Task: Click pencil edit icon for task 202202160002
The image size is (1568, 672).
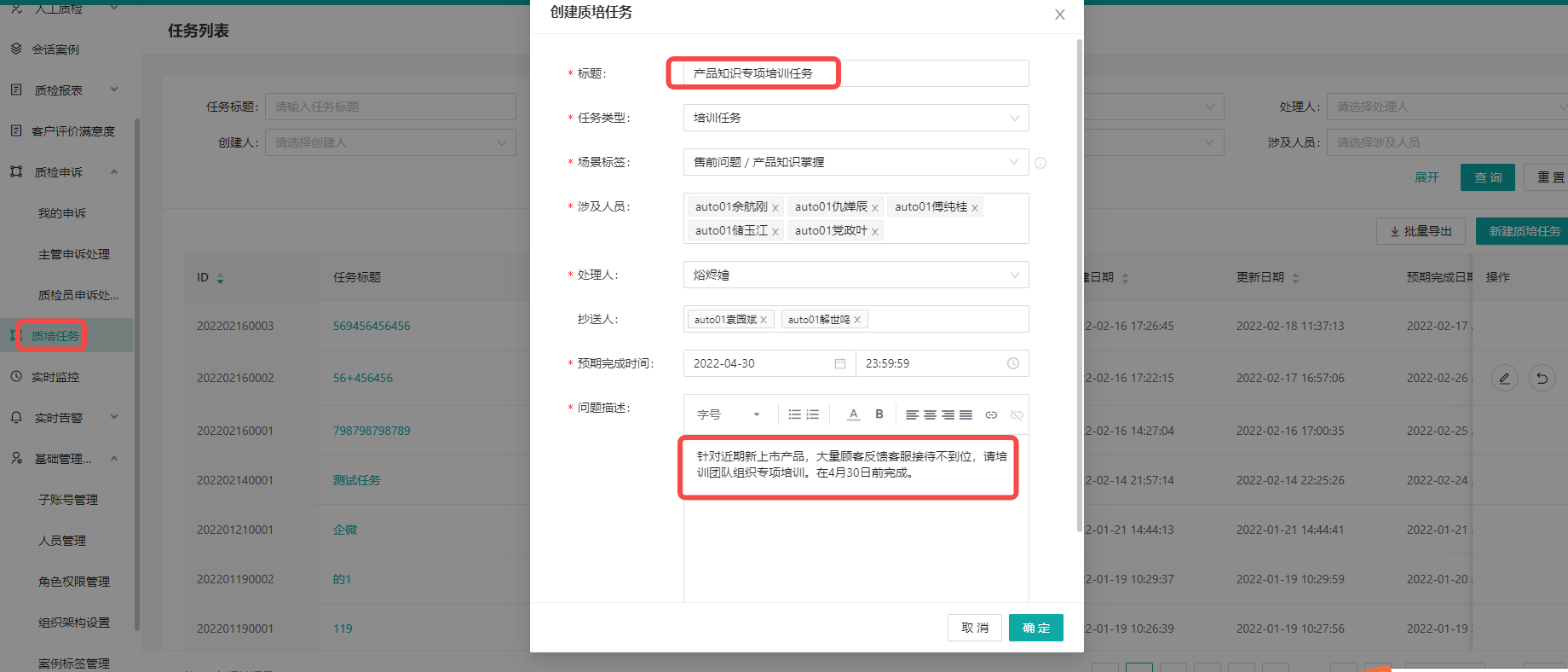Action: [1505, 378]
